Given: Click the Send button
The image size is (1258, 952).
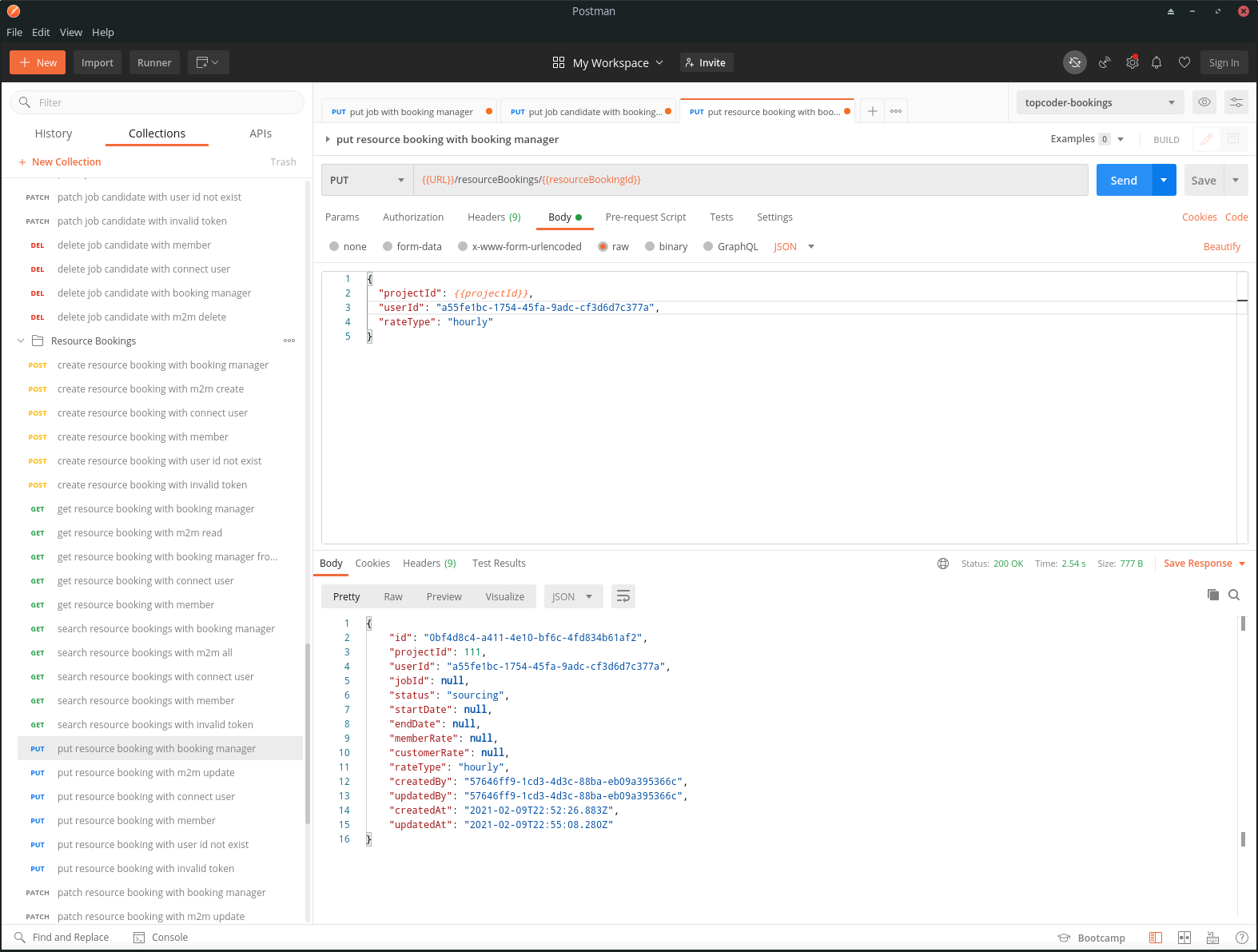Looking at the screenshot, I should [x=1124, y=180].
